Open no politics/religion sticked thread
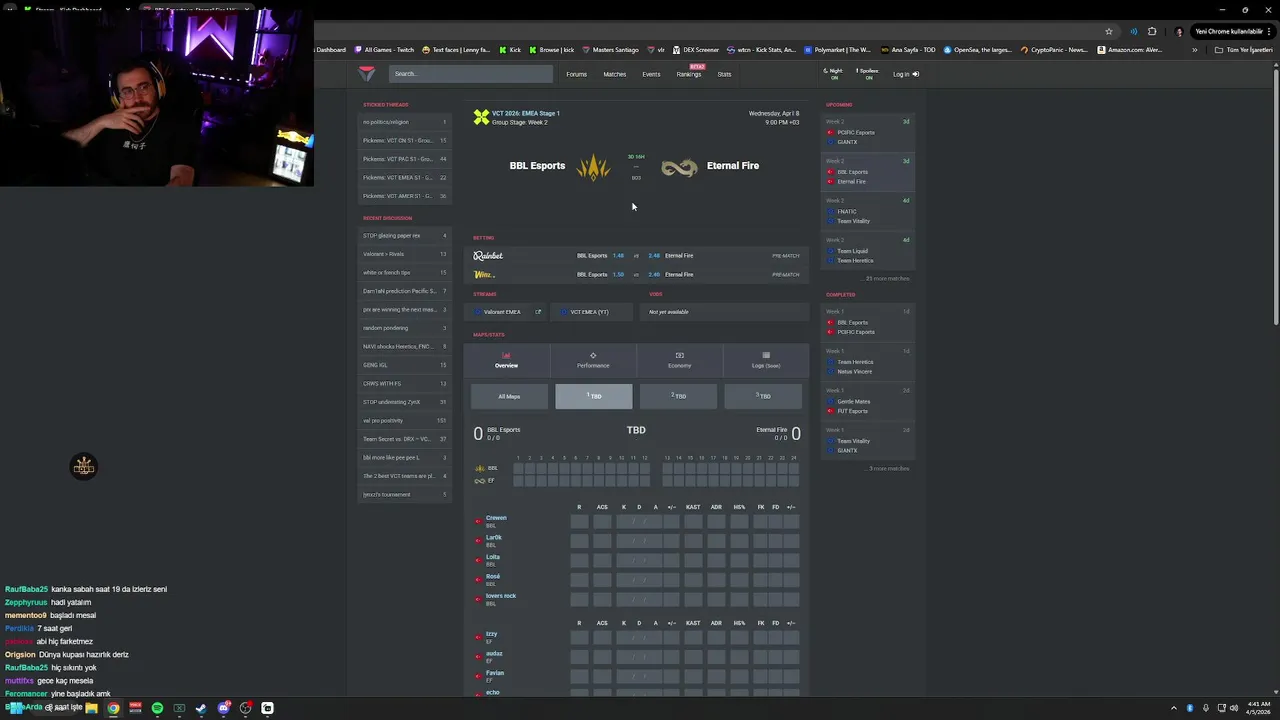Image resolution: width=1280 pixels, height=720 pixels. (405, 122)
